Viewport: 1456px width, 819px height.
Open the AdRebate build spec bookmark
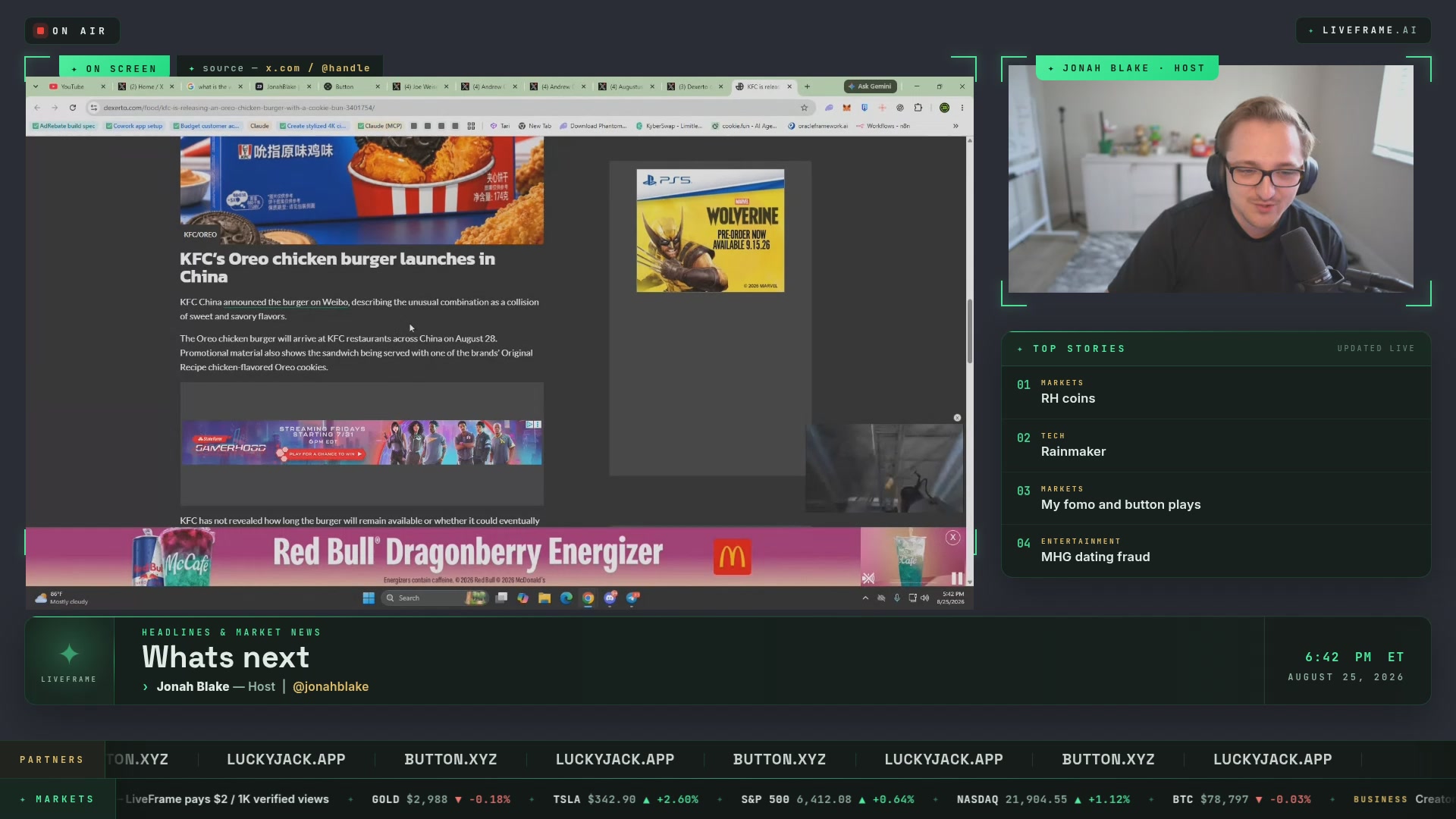(64, 126)
